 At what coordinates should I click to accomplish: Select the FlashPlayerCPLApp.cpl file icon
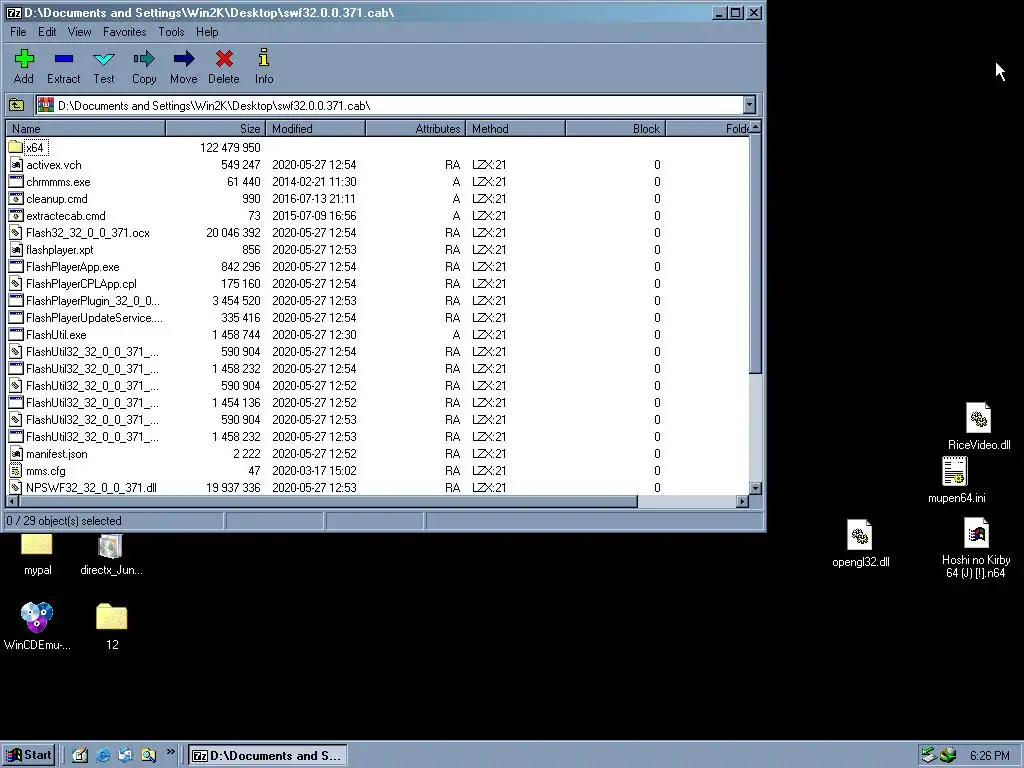(16, 283)
